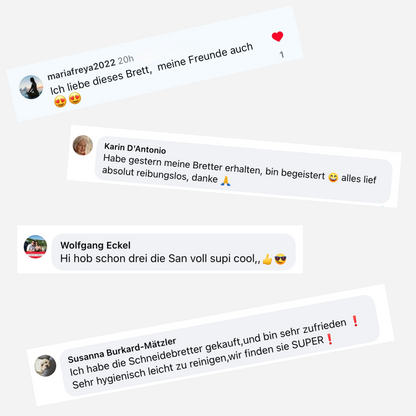This screenshot has width=416, height=416.
Task: Click the red heart like icon
Action: (x=277, y=36)
